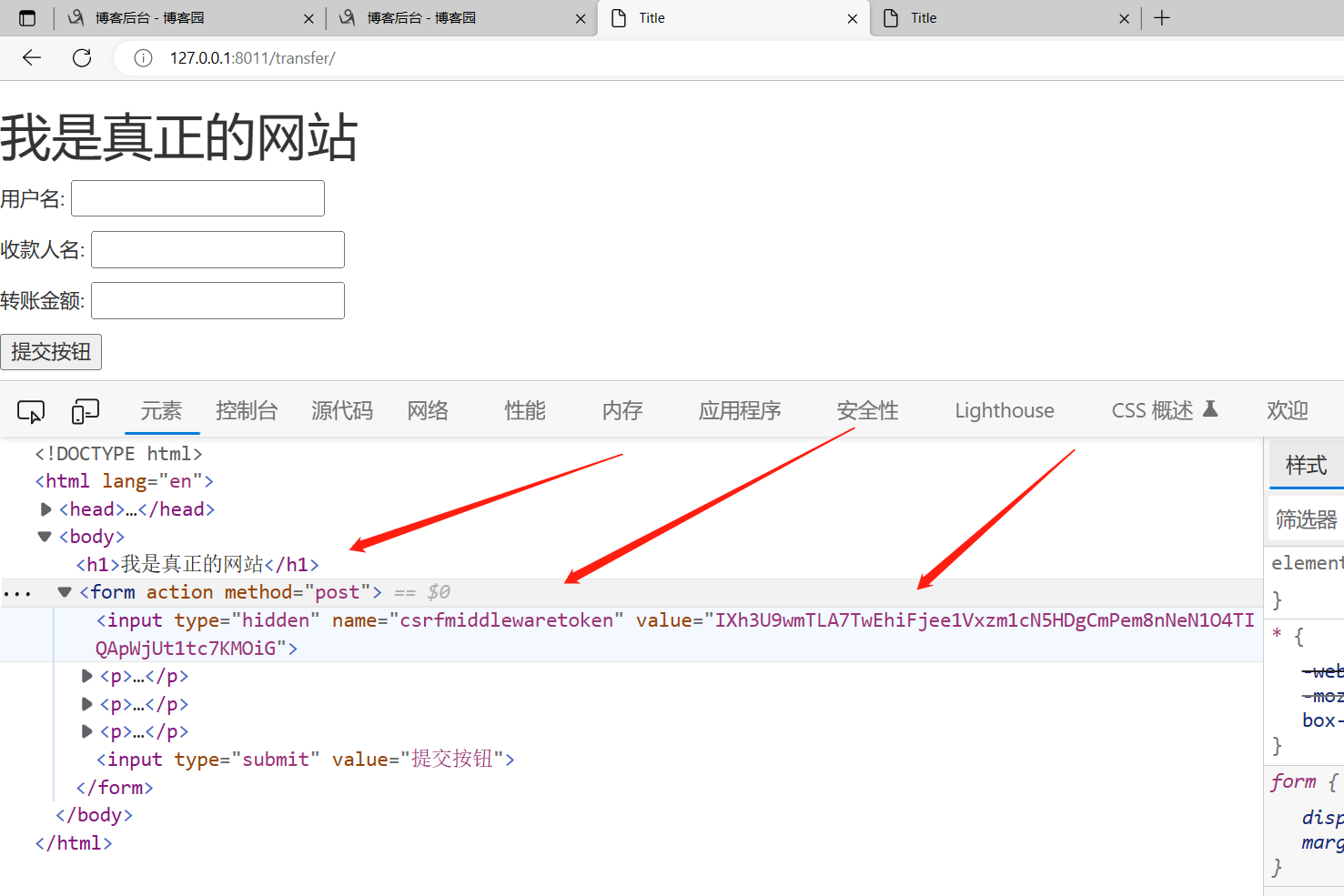Open the 安全性 panel

[867, 411]
